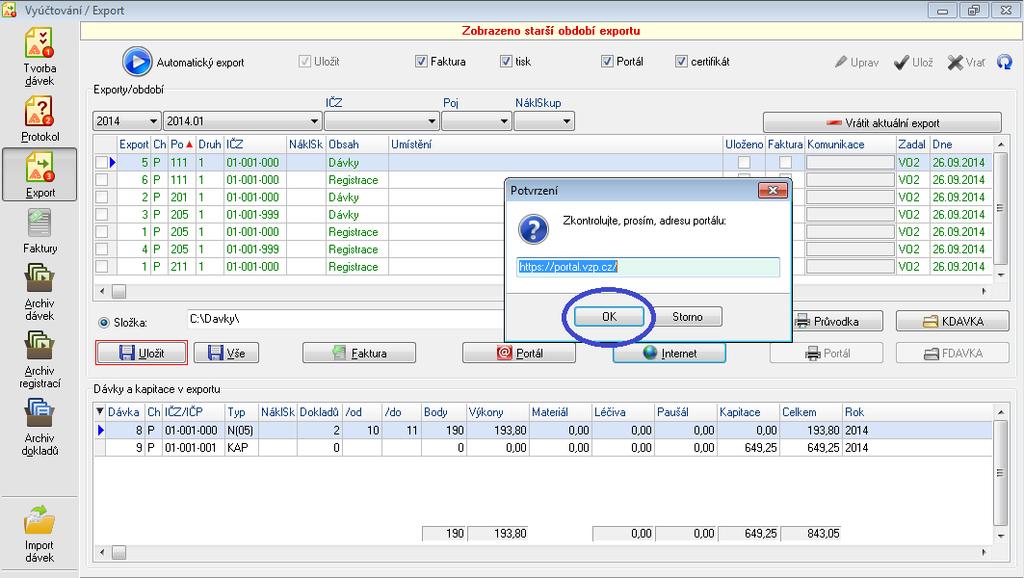Check the row checkbox for export 6
1024x578 pixels.
pos(101,180)
